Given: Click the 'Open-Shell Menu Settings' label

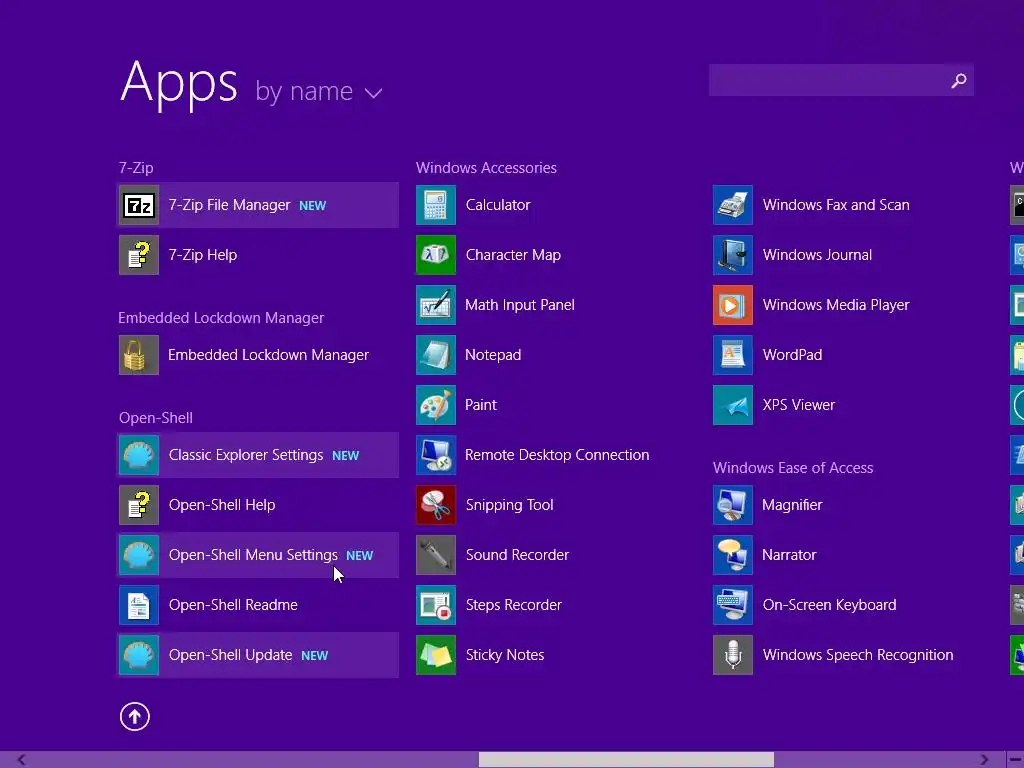Looking at the screenshot, I should coord(253,555).
